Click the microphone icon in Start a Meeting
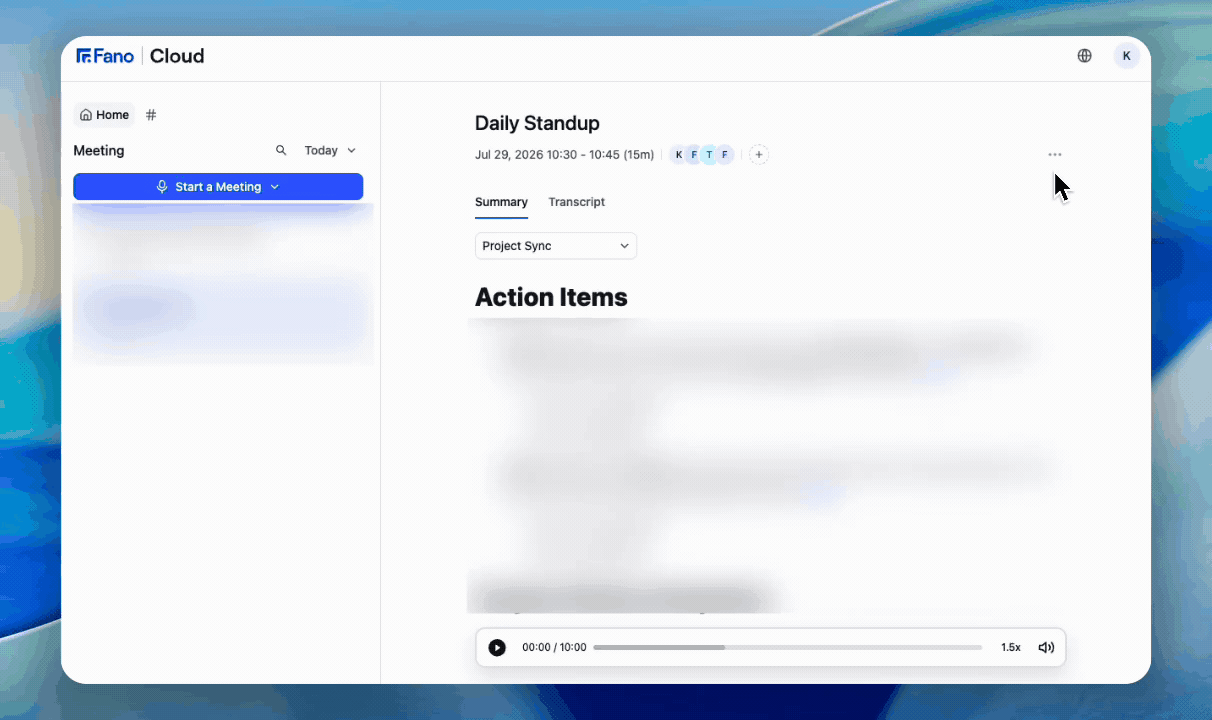Screen dimensions: 1212x720 162,187
